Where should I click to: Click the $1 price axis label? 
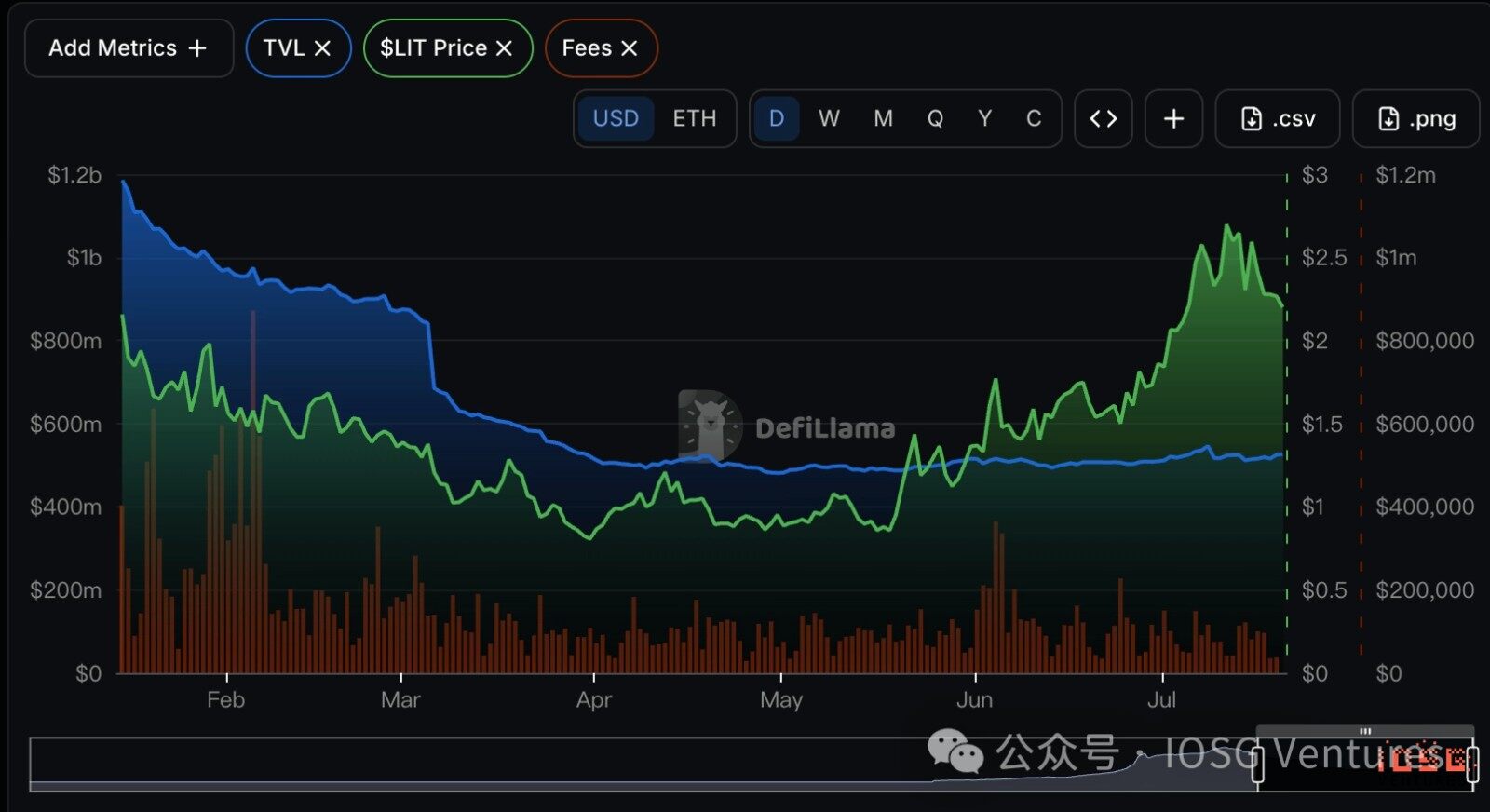click(1313, 507)
